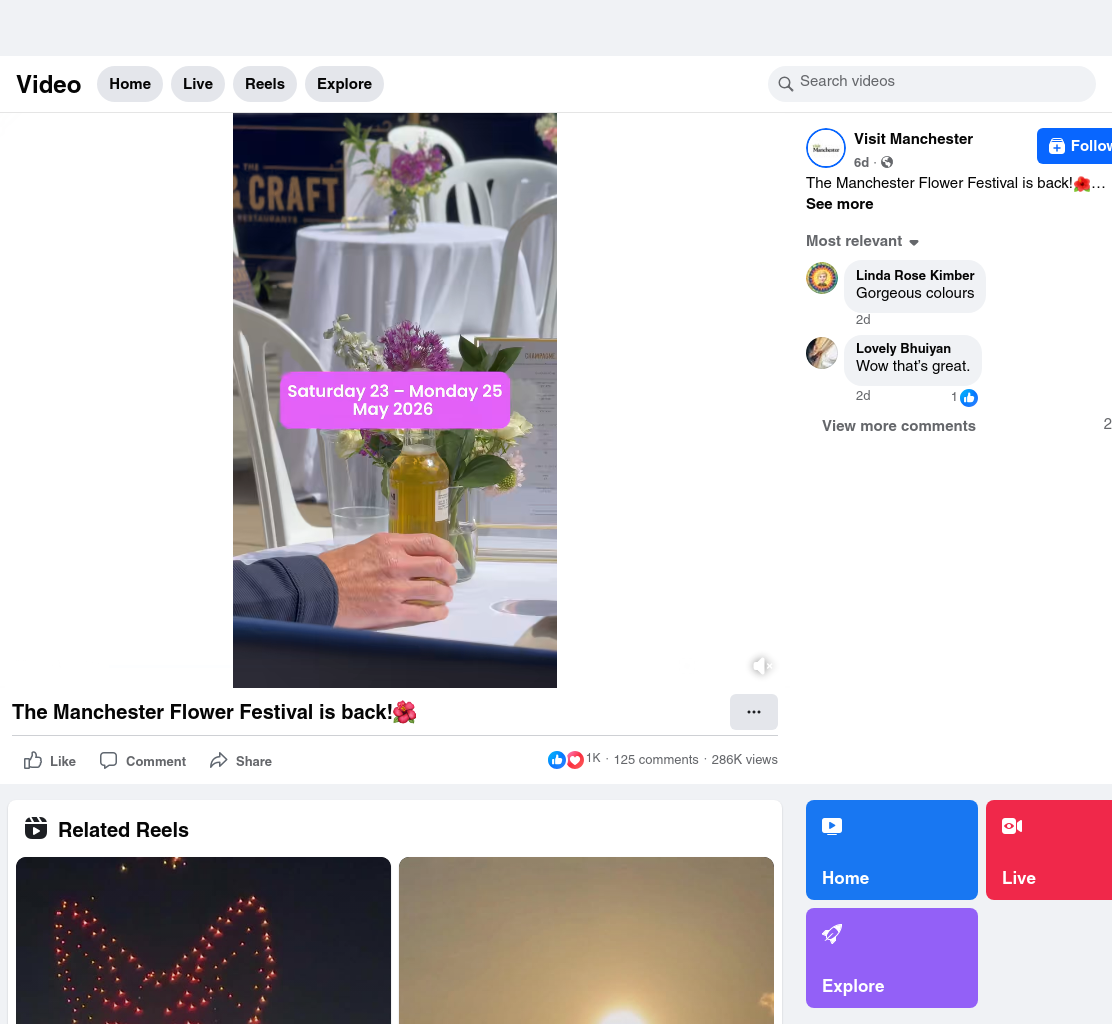Screen dimensions: 1112x1024
Task: Switch to the Live tab
Action: click(x=198, y=84)
